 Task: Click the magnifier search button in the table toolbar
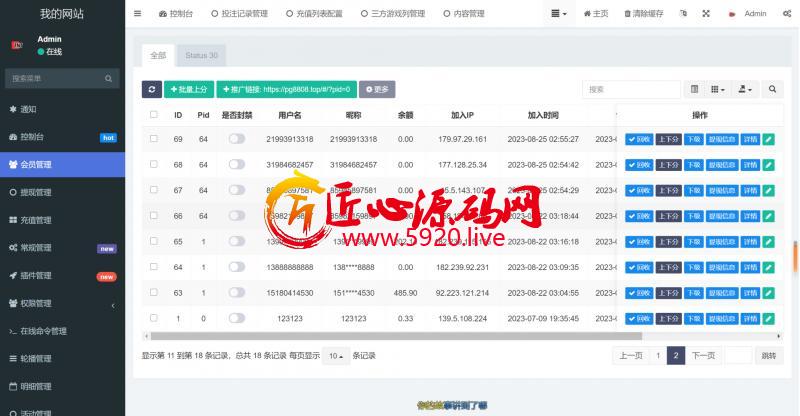point(772,89)
